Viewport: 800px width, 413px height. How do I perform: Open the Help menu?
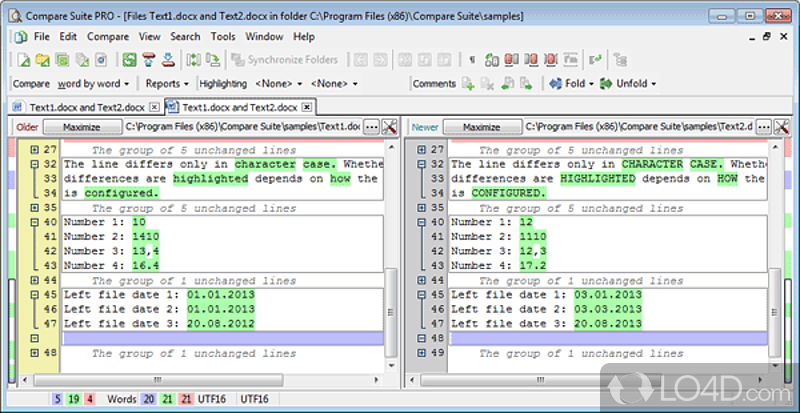304,37
